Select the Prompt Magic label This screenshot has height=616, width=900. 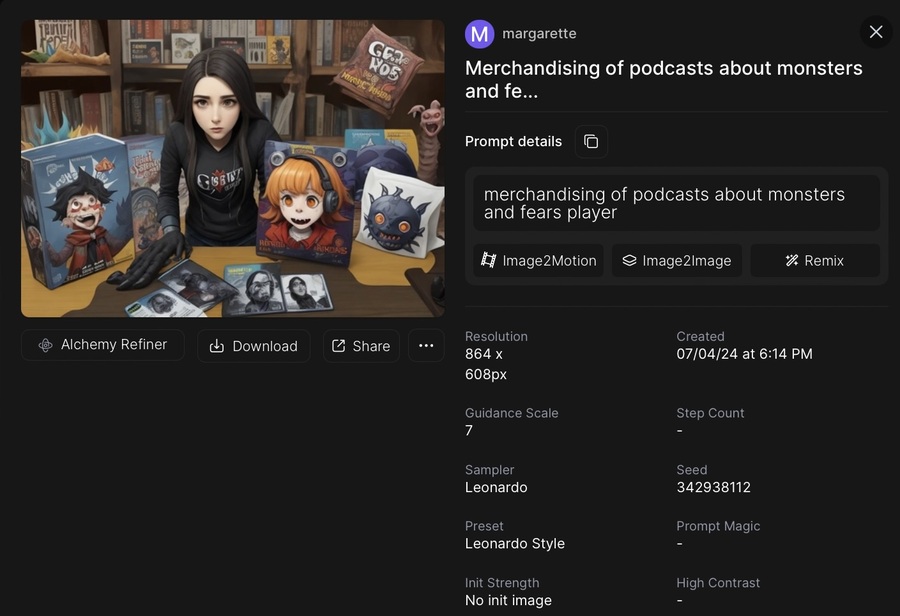click(x=718, y=526)
